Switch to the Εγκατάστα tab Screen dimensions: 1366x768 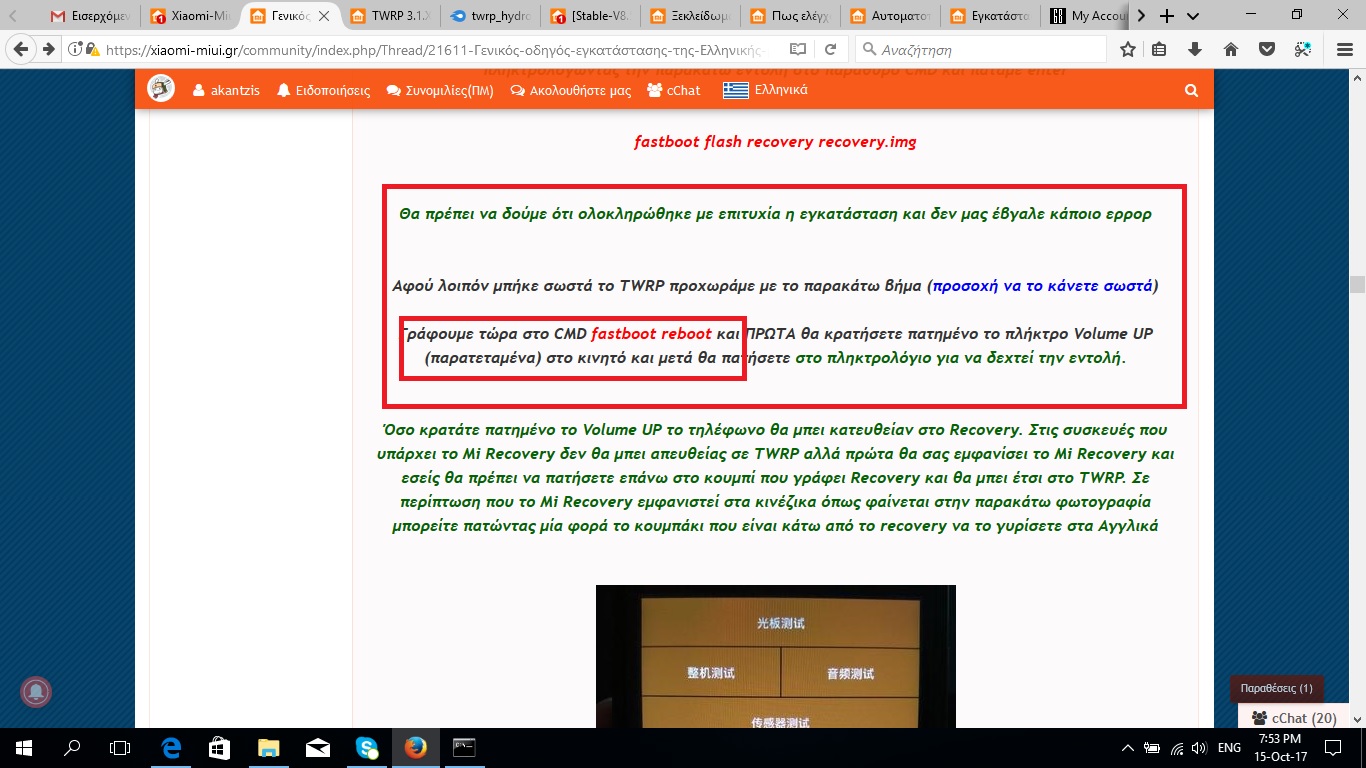991,16
